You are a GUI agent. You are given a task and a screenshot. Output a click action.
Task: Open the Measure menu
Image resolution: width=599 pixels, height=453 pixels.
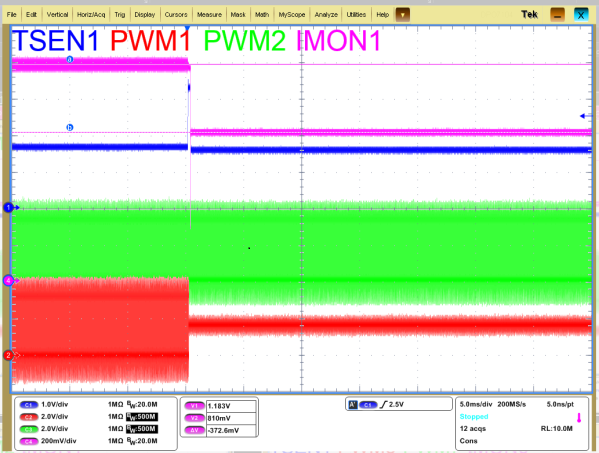(209, 15)
